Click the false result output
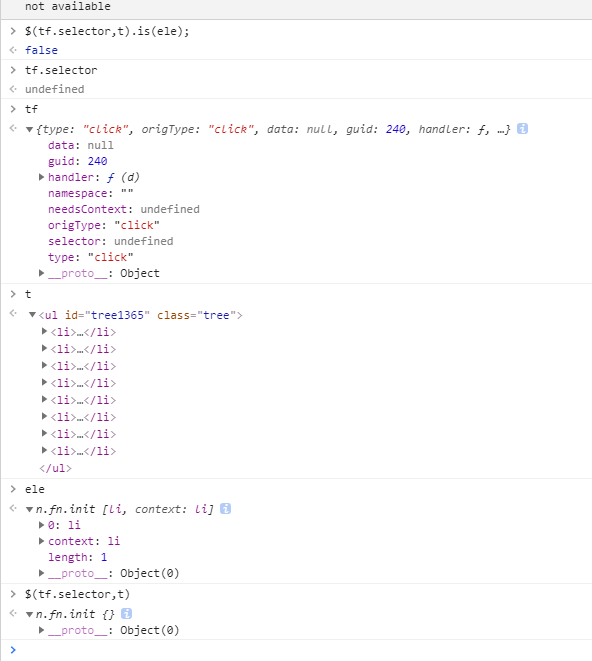This screenshot has height=661, width=592. [41, 50]
